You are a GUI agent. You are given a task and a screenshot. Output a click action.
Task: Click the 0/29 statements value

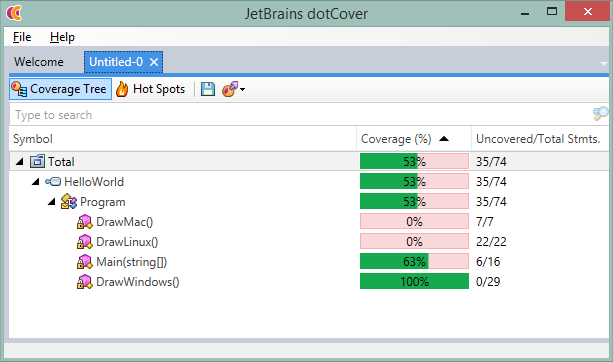pos(488,282)
